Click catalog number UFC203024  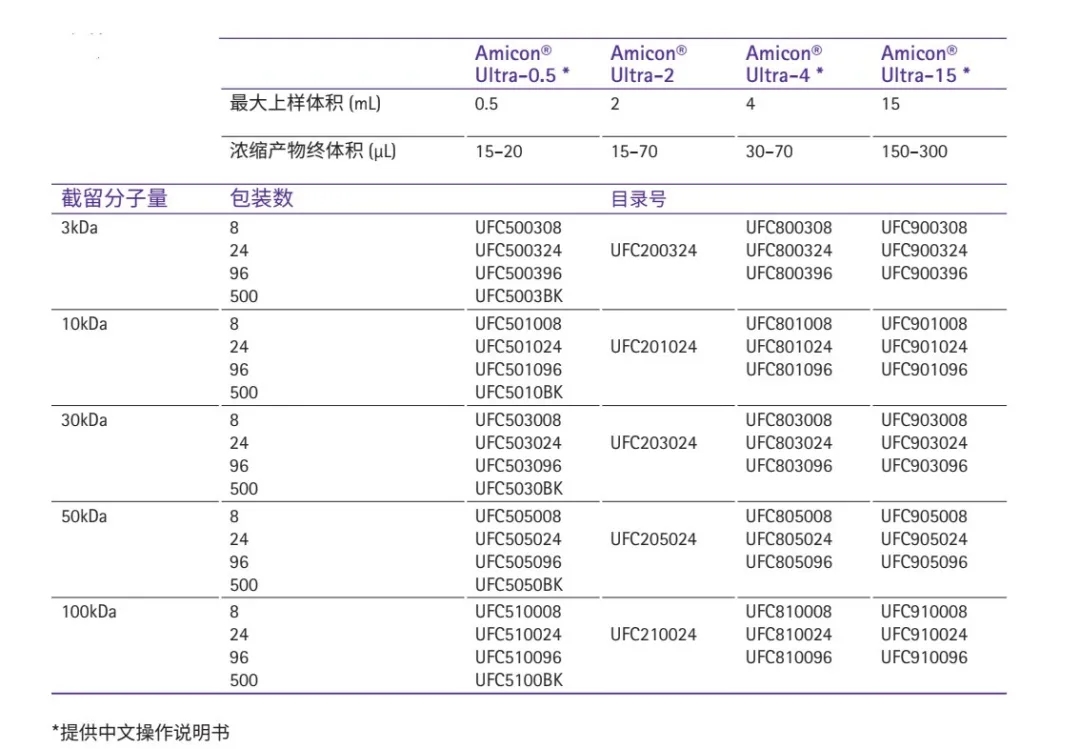pyautogui.click(x=653, y=443)
